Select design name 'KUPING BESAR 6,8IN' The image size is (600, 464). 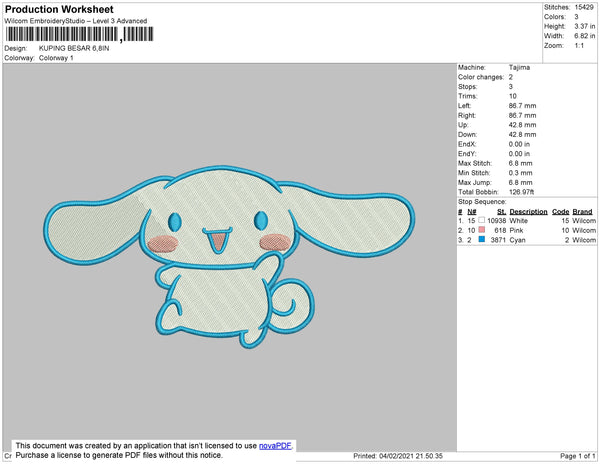click(x=74, y=48)
